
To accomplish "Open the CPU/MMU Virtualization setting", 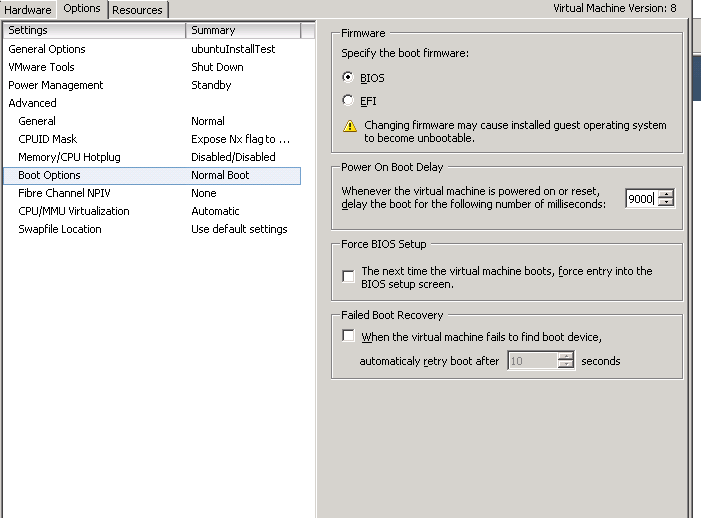I will pyautogui.click(x=152, y=211).
